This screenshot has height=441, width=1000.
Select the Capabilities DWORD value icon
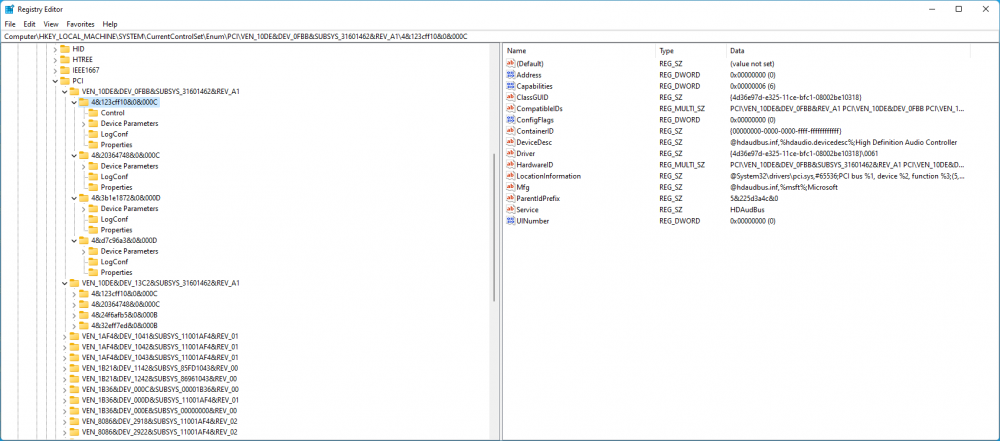click(510, 86)
